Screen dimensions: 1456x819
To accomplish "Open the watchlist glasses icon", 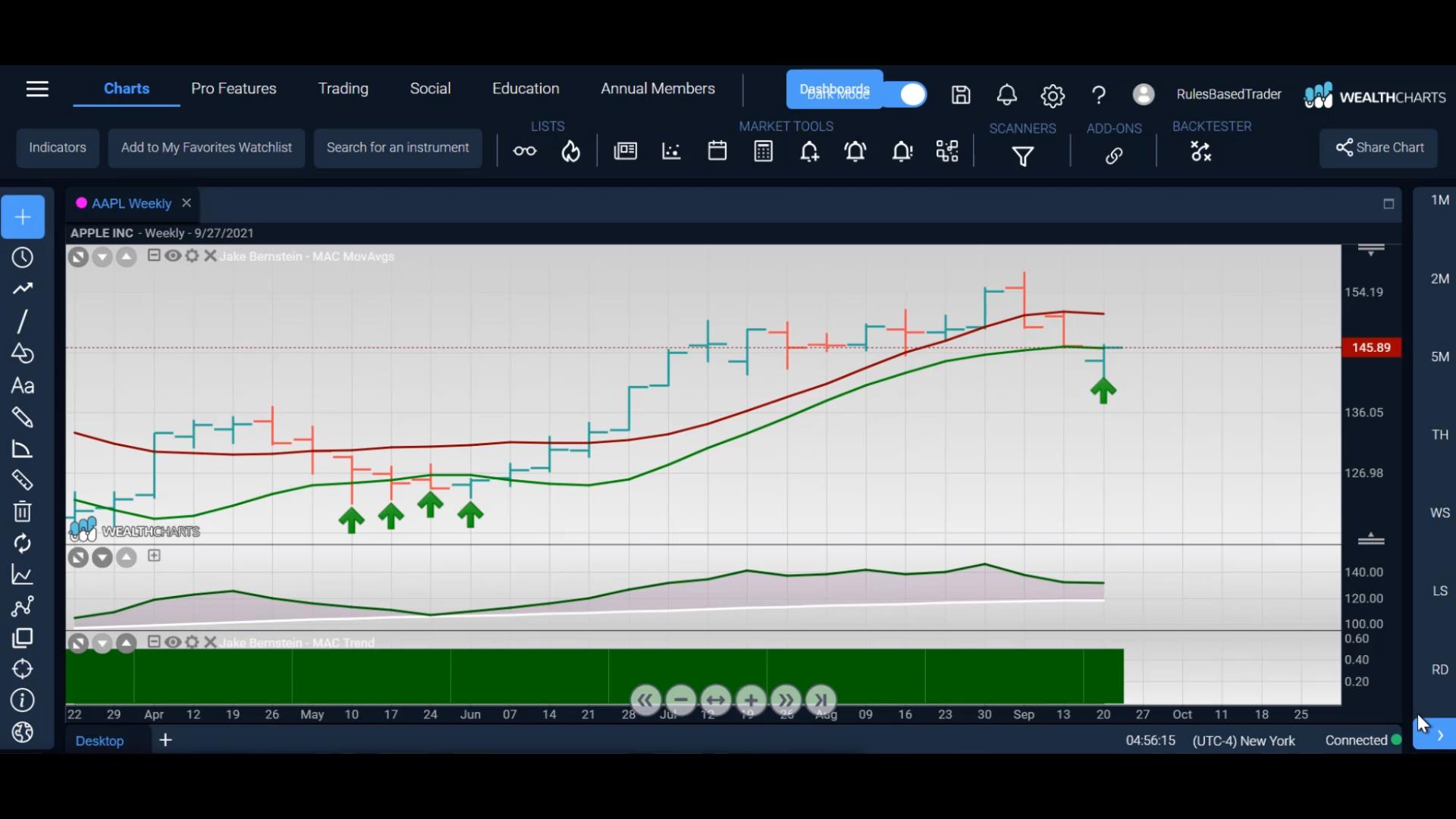I will pyautogui.click(x=525, y=152).
